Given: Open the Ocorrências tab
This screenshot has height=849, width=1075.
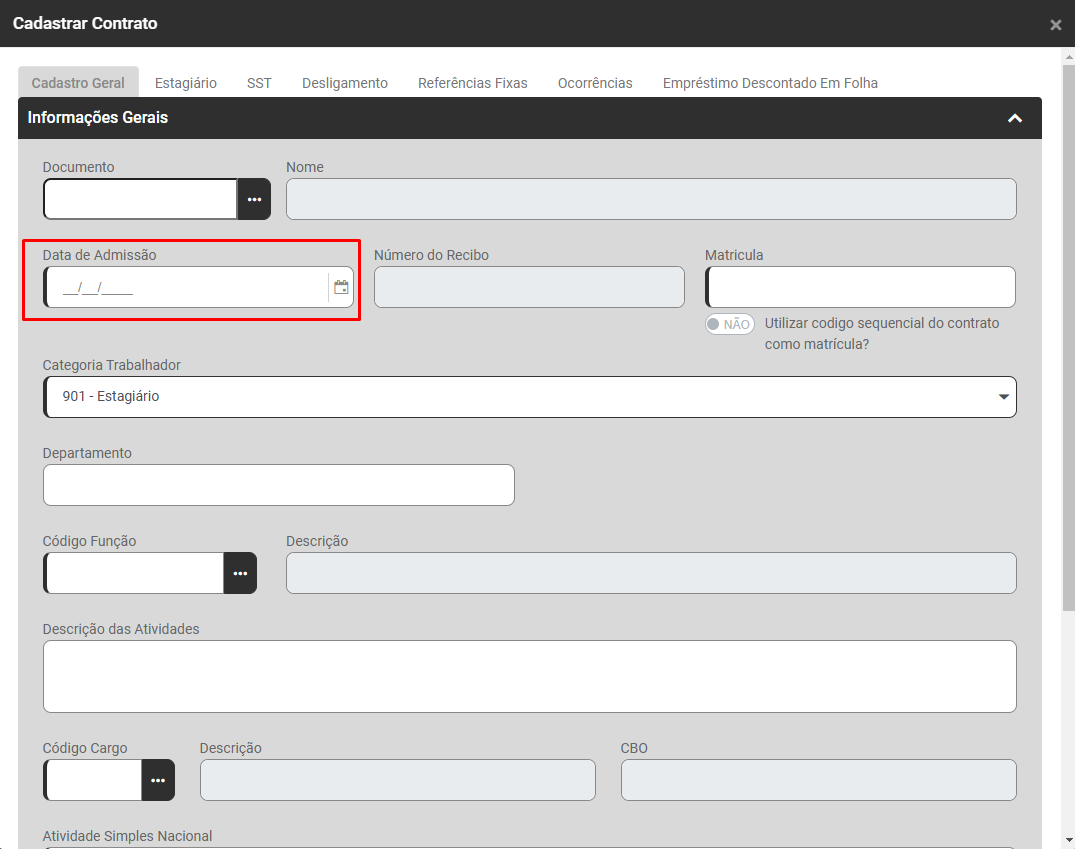Looking at the screenshot, I should [x=595, y=83].
